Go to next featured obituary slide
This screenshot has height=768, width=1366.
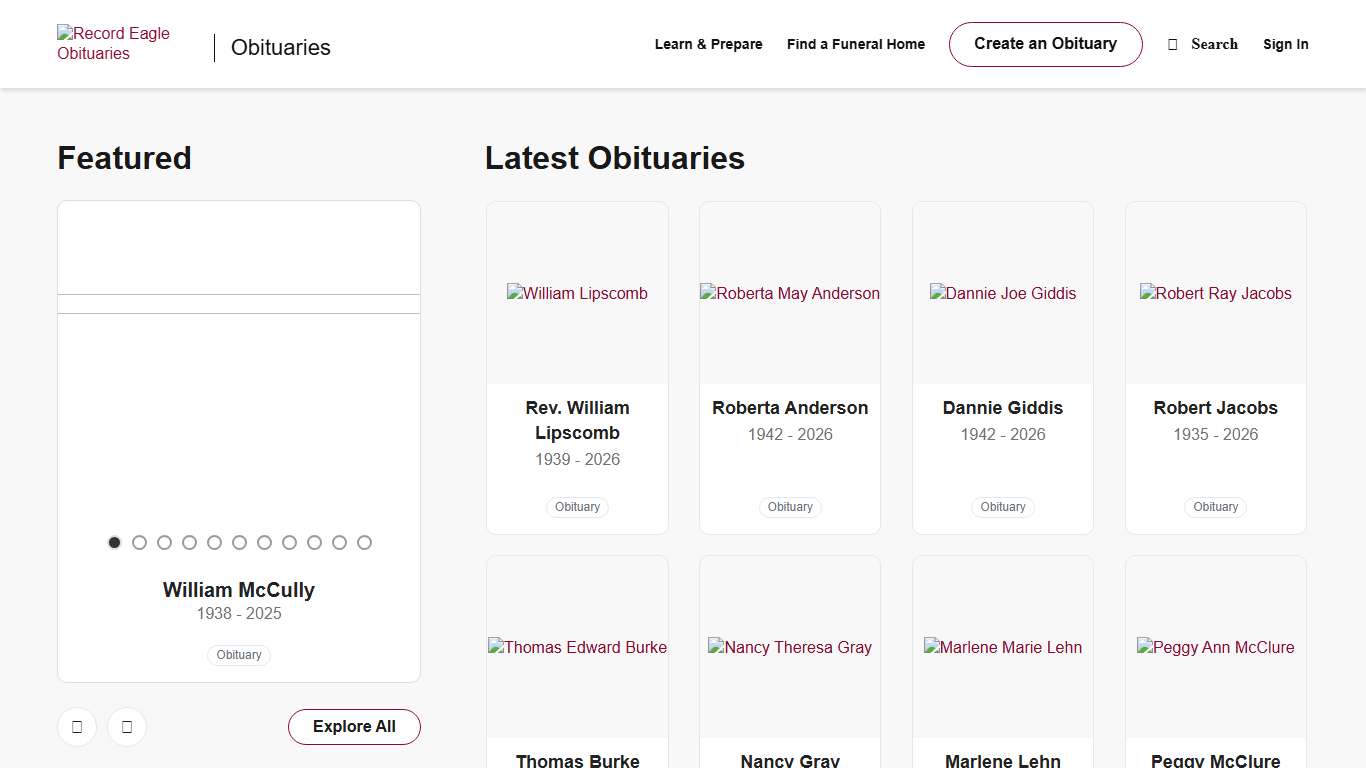point(127,727)
